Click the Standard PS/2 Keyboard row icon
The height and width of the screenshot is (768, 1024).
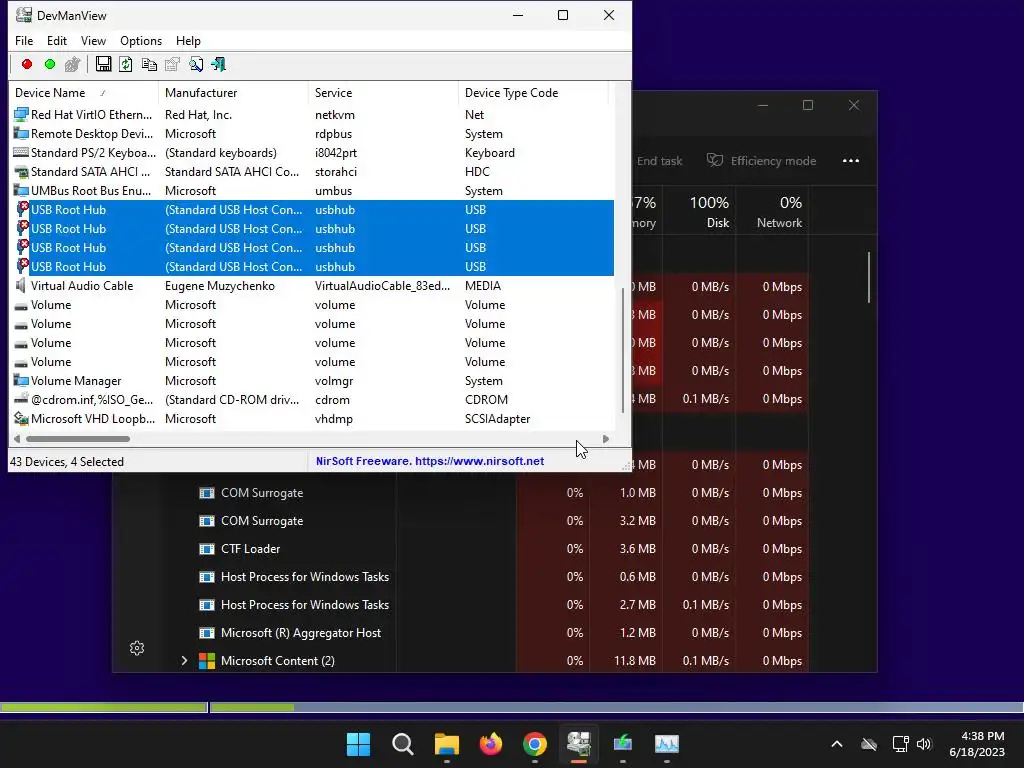(21, 153)
